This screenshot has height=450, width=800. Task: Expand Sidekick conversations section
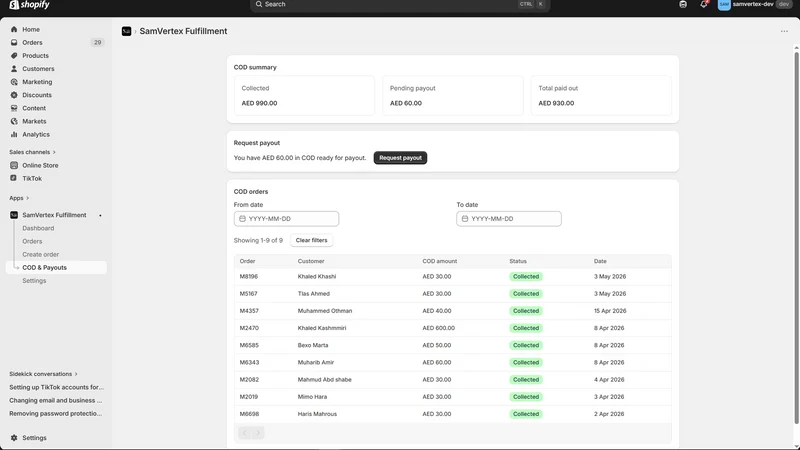pos(43,374)
